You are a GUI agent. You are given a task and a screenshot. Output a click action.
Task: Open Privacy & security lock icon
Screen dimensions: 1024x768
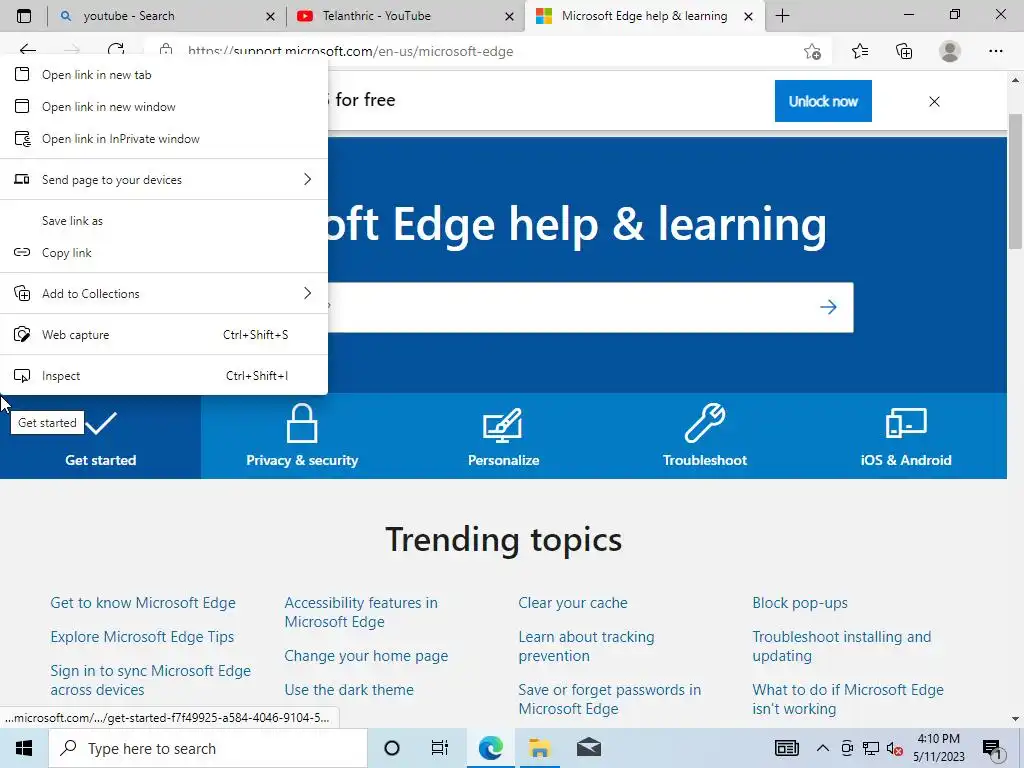(302, 423)
